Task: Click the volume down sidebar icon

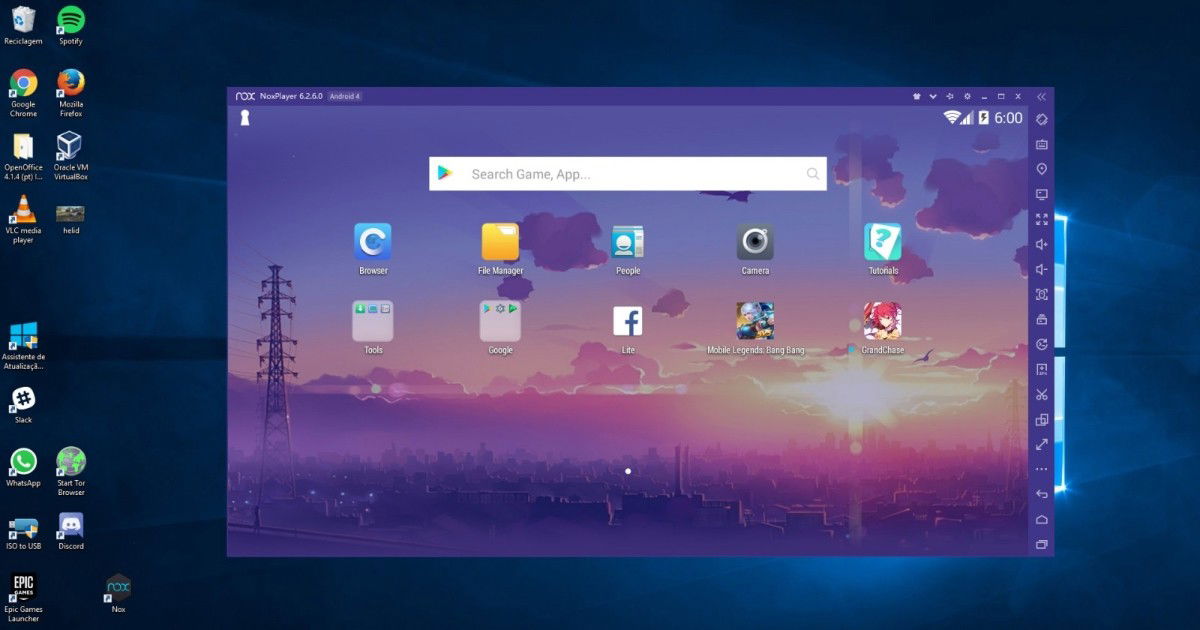Action: 1041,269
